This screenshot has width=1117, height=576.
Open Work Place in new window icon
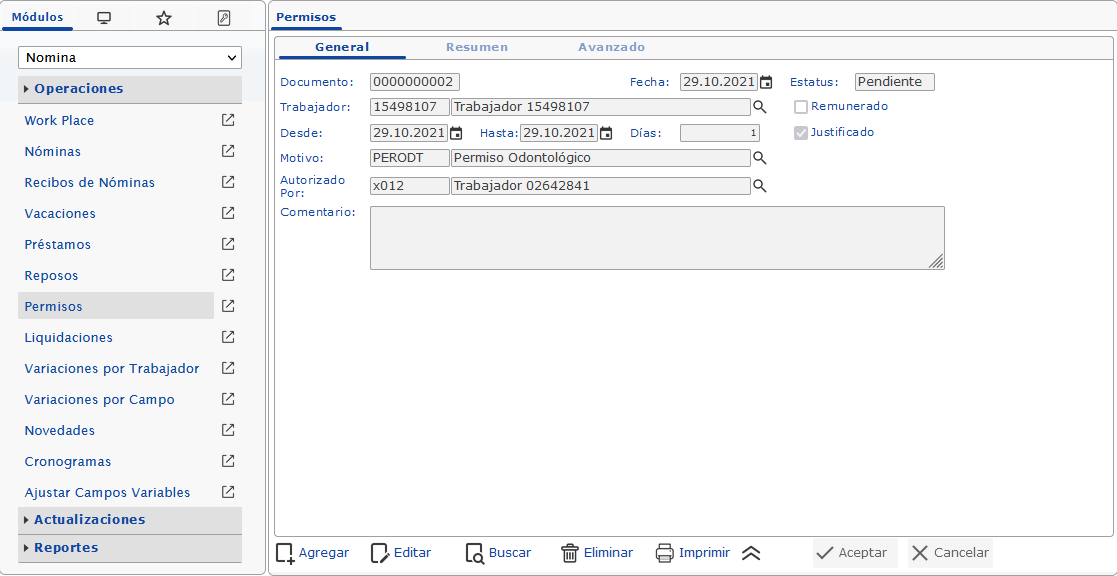pyautogui.click(x=228, y=120)
